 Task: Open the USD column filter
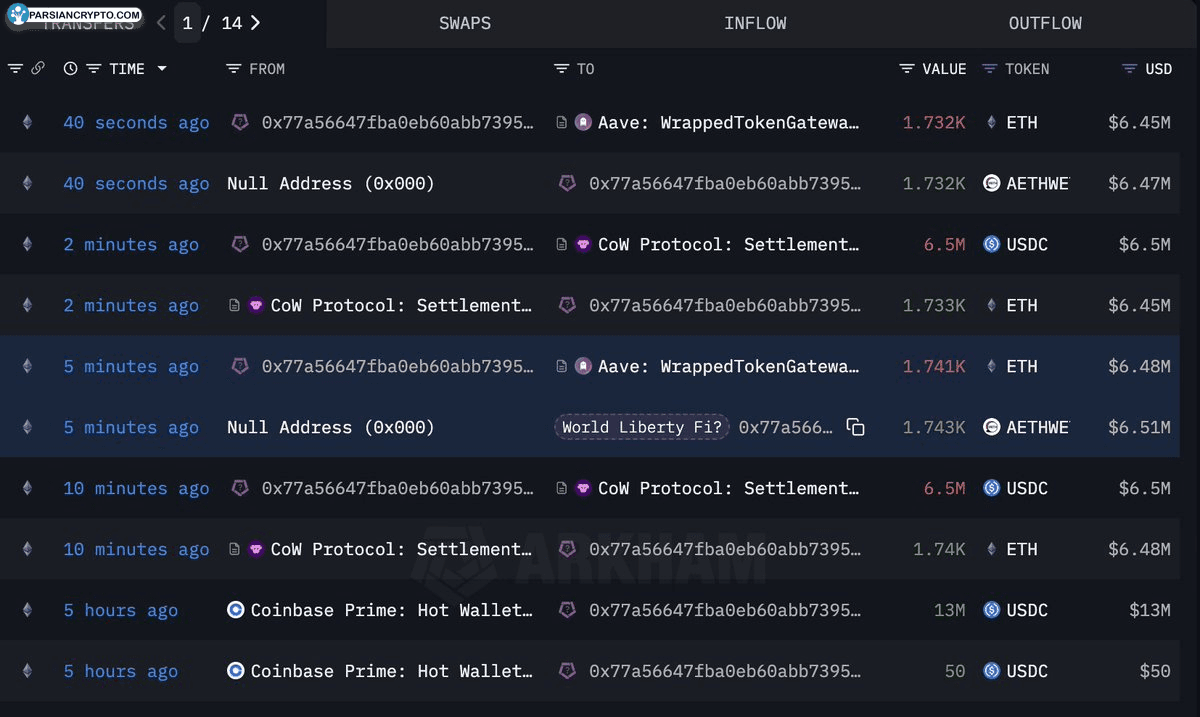(1130, 68)
